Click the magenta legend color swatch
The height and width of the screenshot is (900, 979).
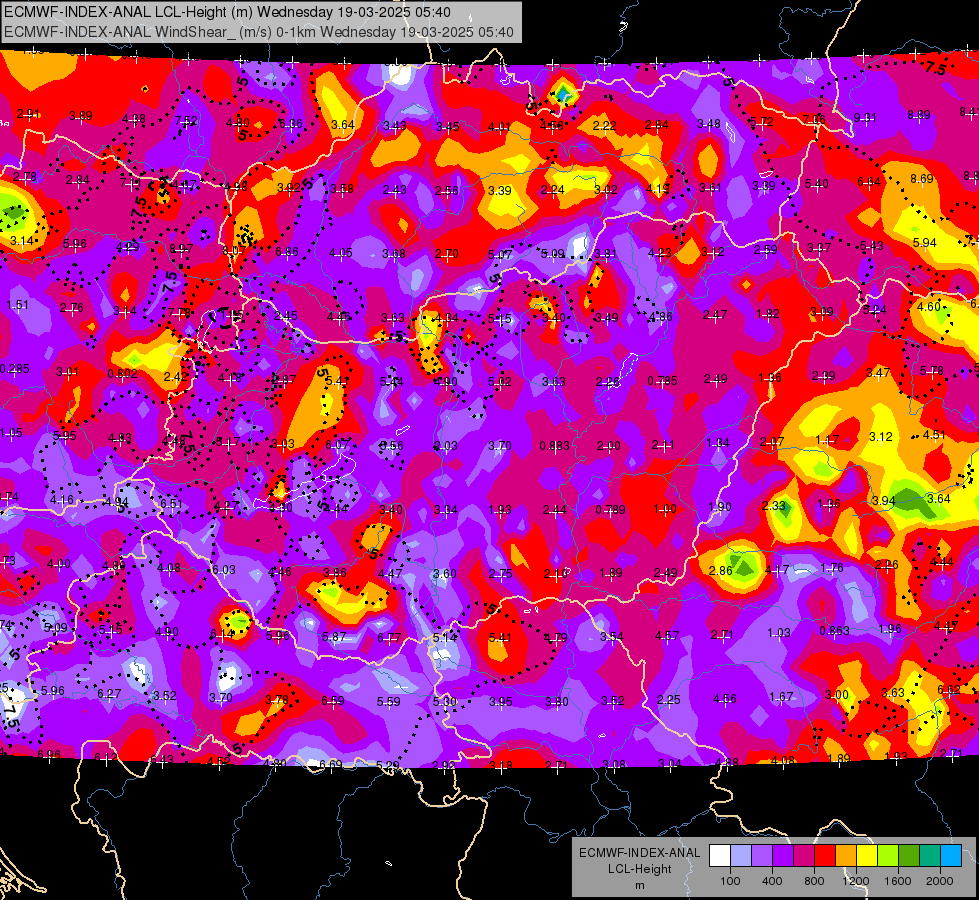[x=804, y=855]
